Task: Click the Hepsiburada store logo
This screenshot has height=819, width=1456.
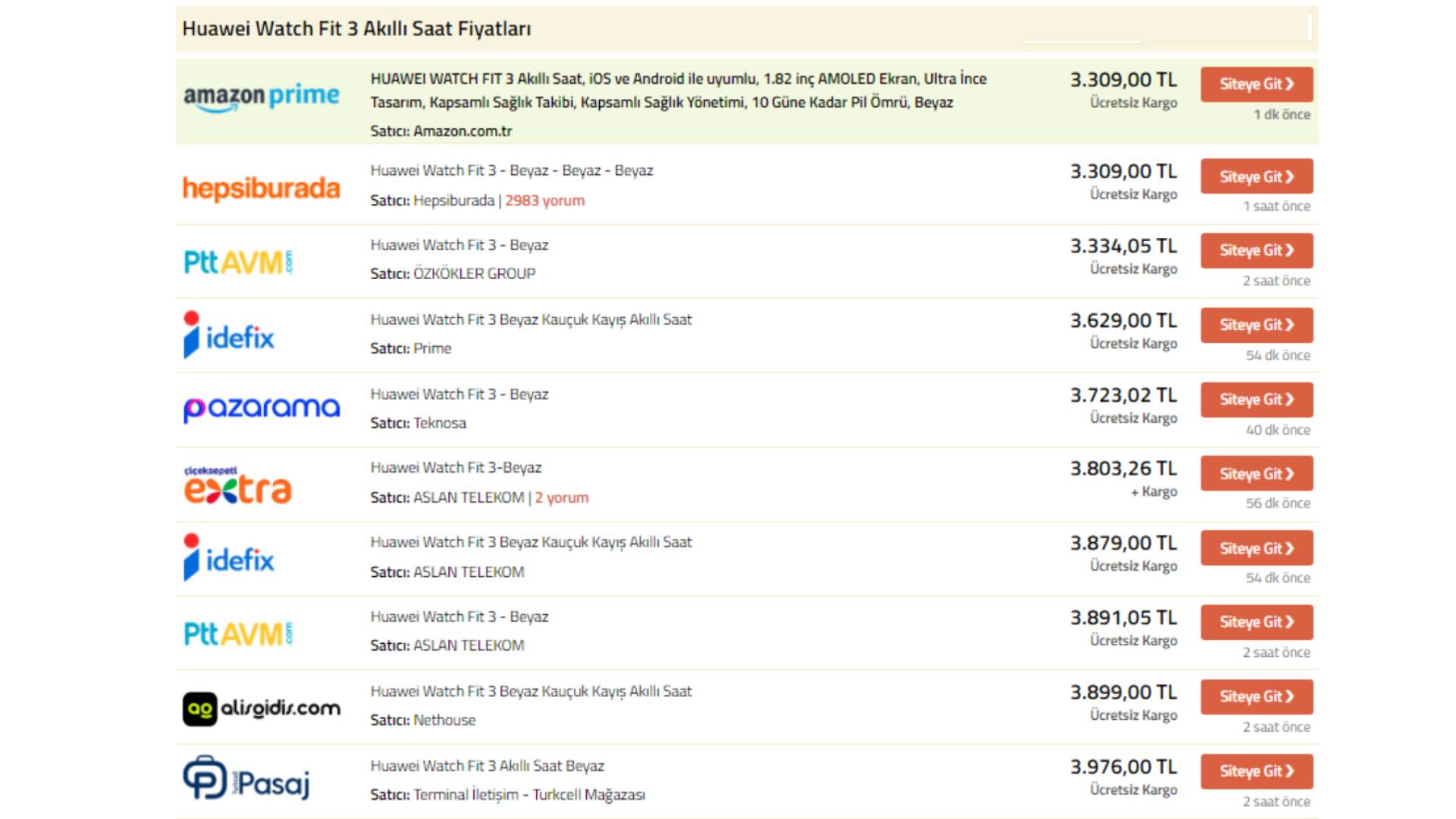Action: (x=262, y=187)
